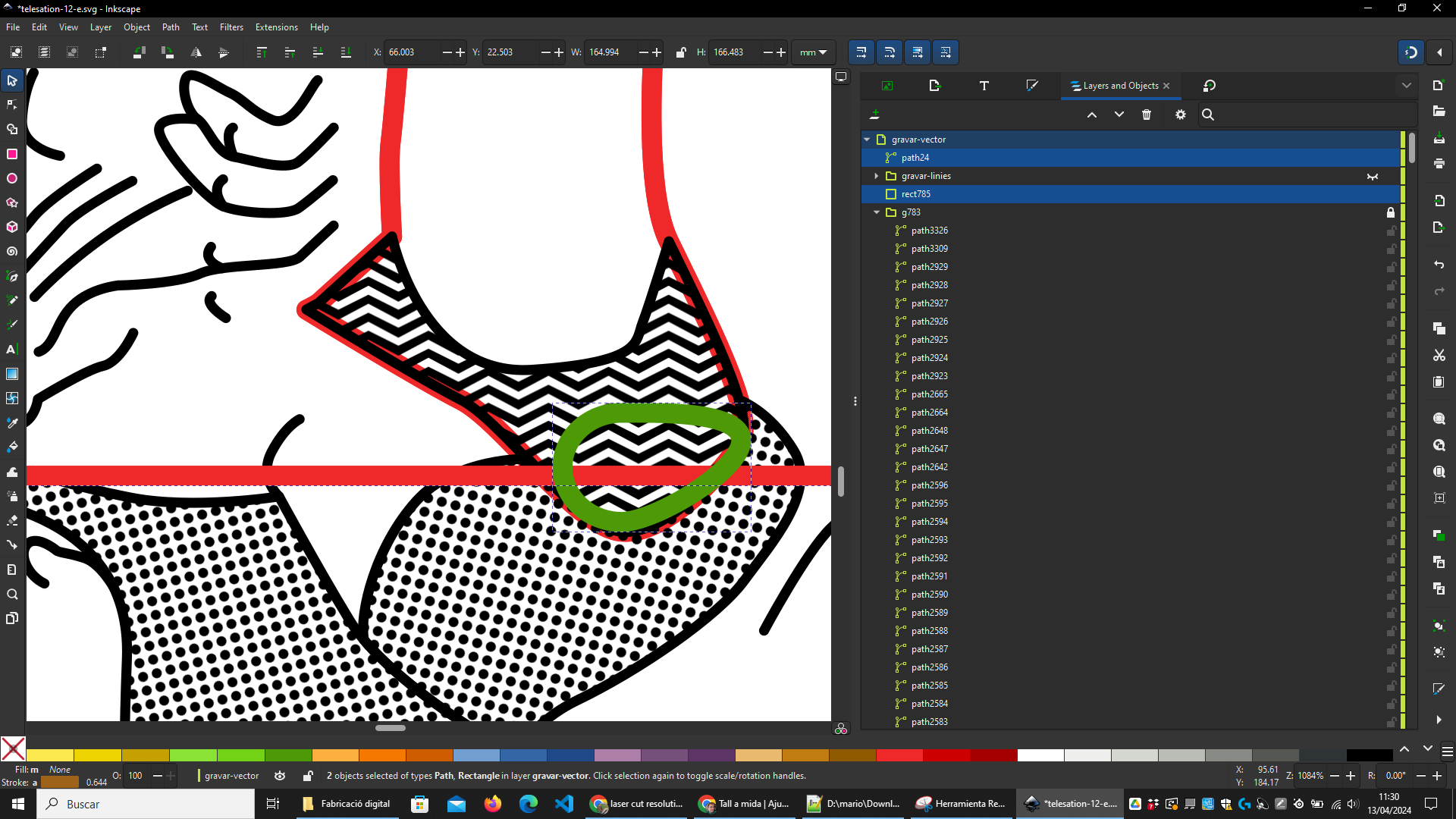
Task: Open the Filters menu
Action: click(x=231, y=27)
